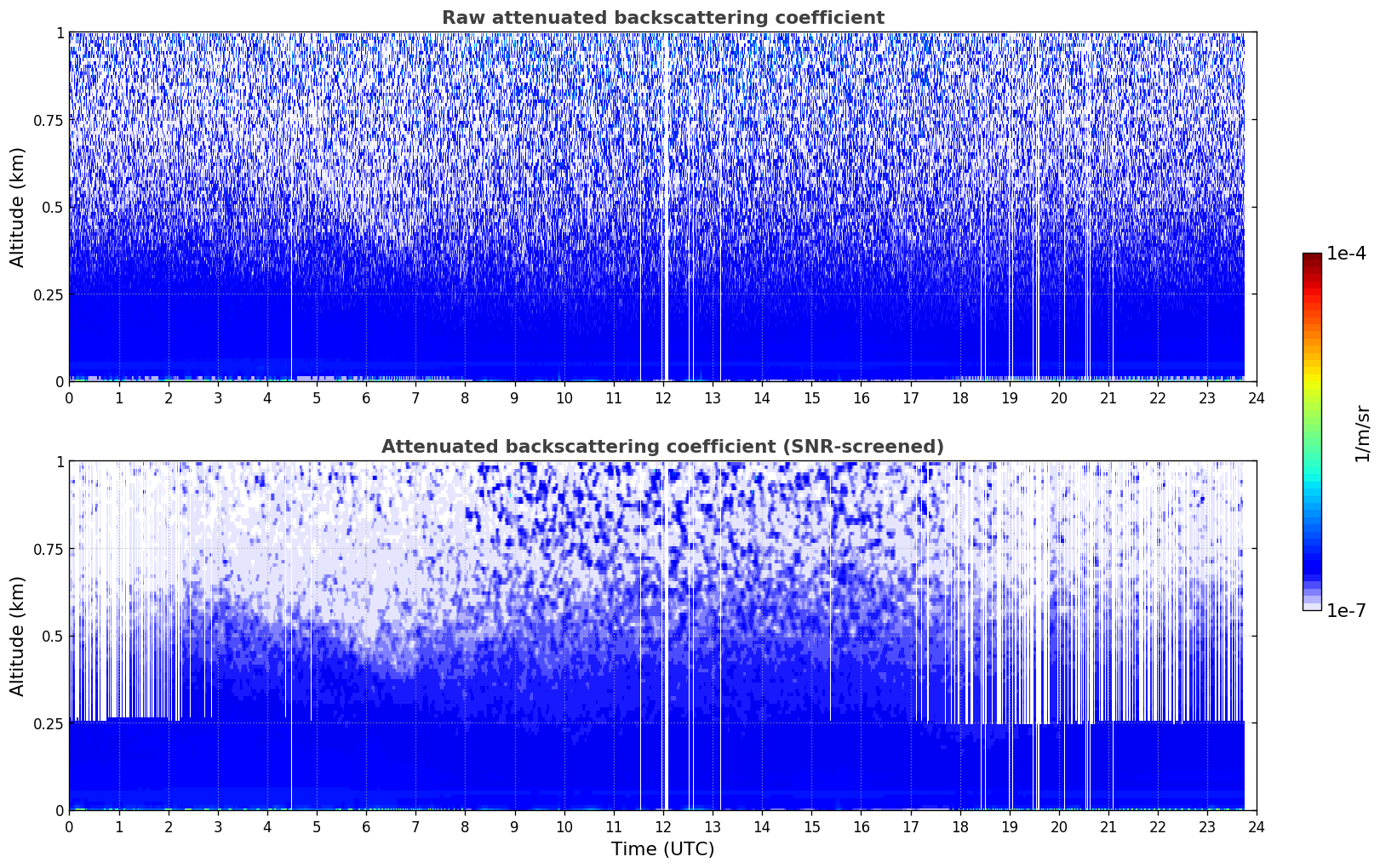Select the bottom plot's "Altitude (km)" label

18,636
